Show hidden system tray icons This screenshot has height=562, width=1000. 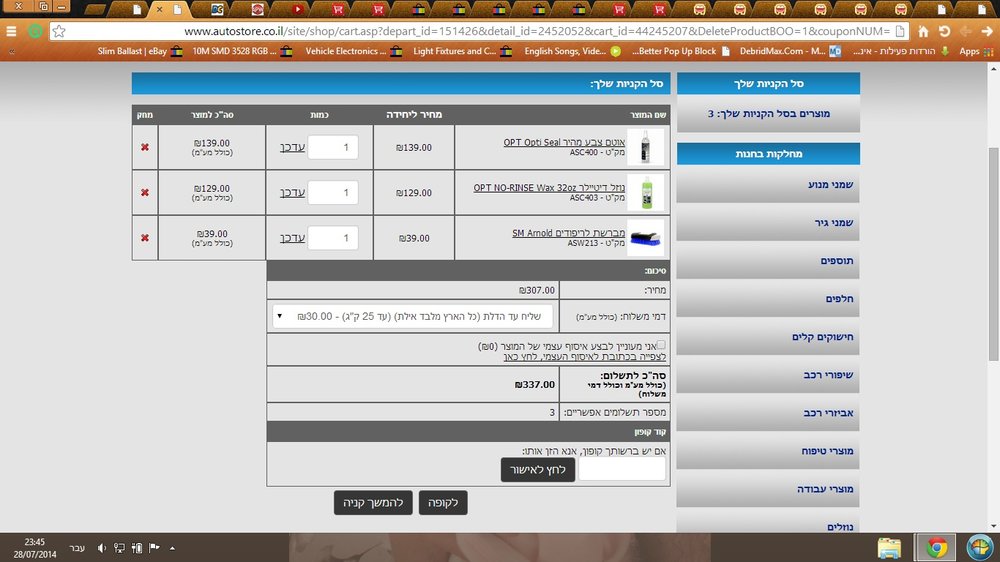pos(172,548)
